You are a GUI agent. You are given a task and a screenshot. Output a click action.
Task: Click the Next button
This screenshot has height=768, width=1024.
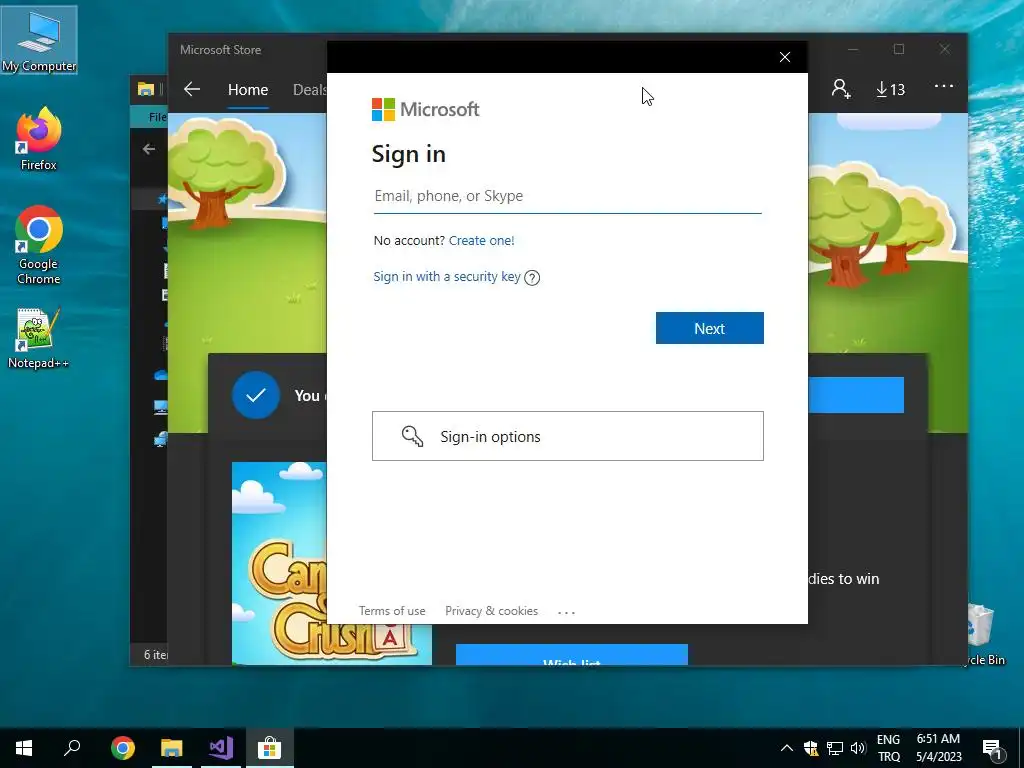[709, 328]
